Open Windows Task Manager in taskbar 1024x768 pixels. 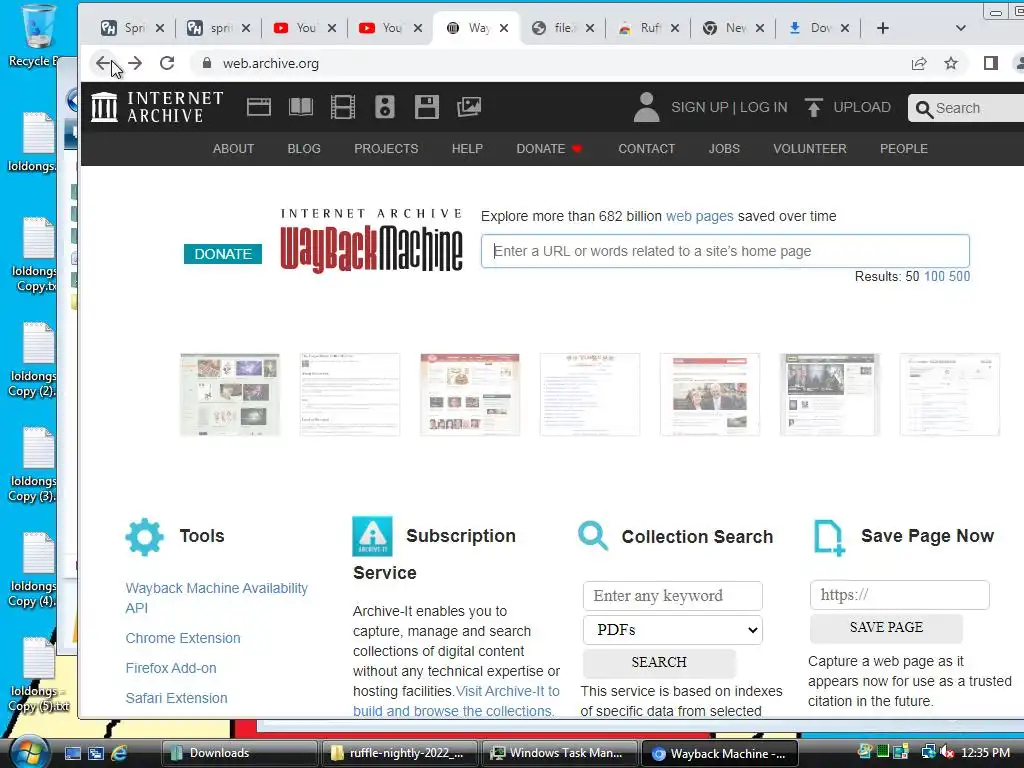click(x=560, y=753)
